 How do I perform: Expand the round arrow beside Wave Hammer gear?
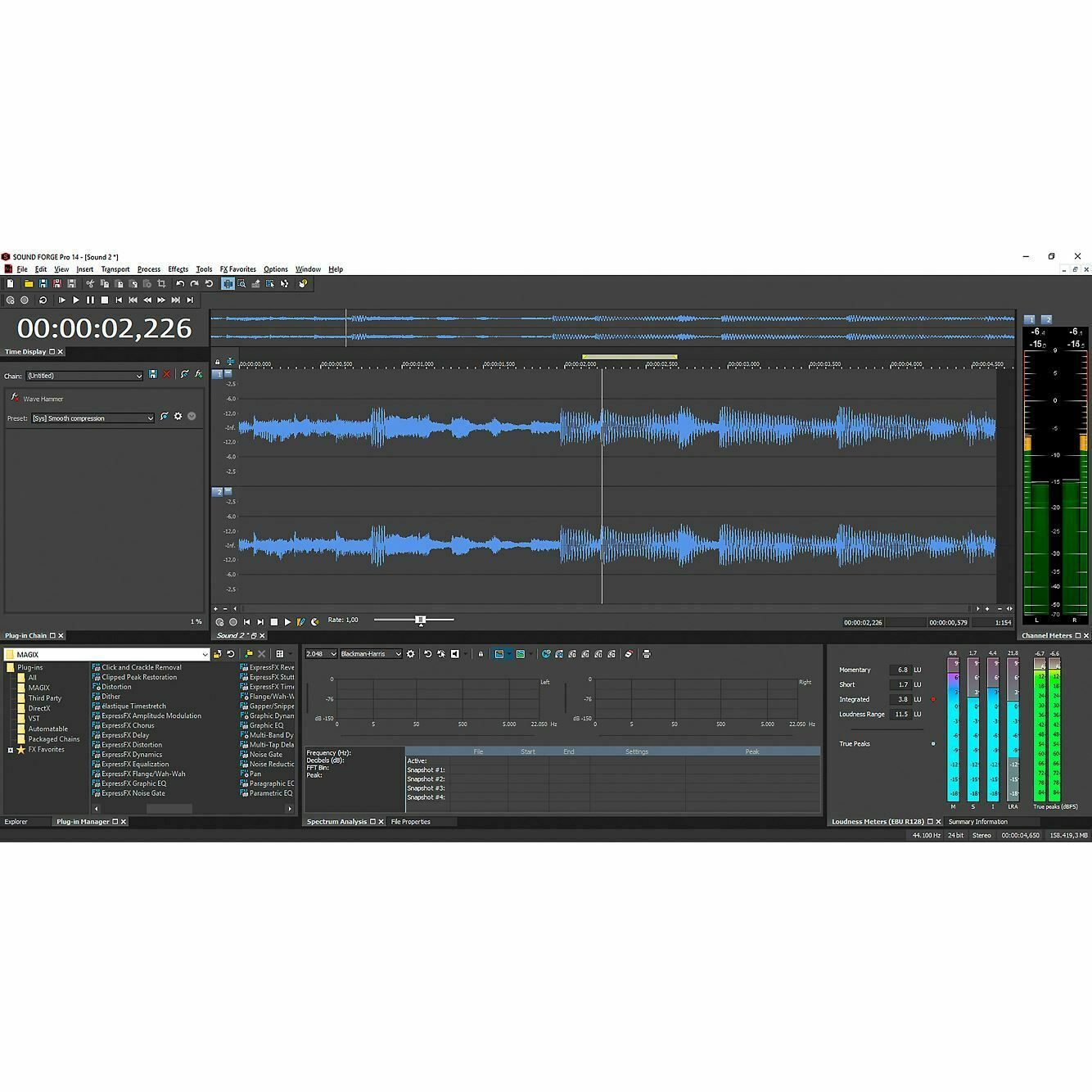tap(192, 417)
